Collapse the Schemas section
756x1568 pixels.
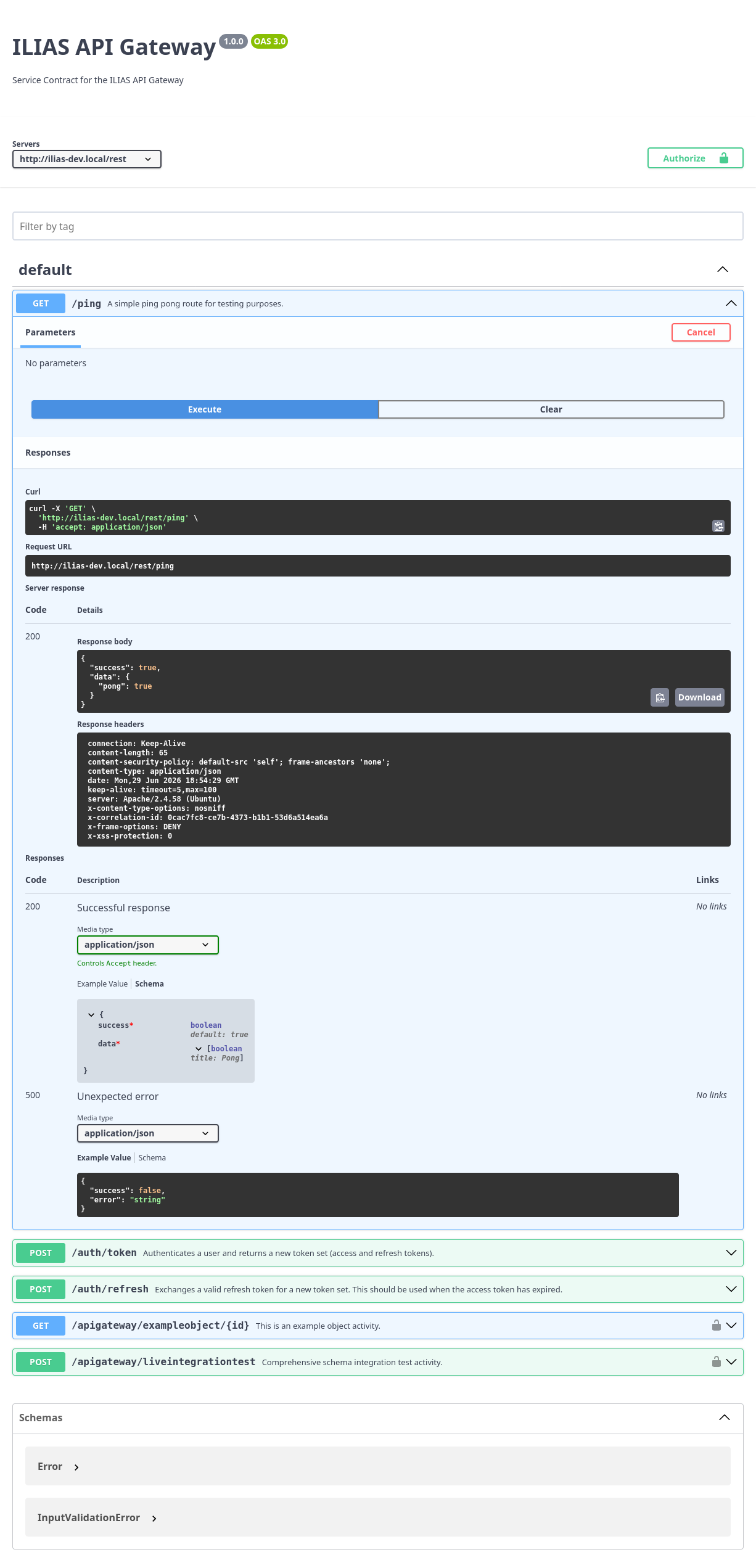pos(725,1418)
